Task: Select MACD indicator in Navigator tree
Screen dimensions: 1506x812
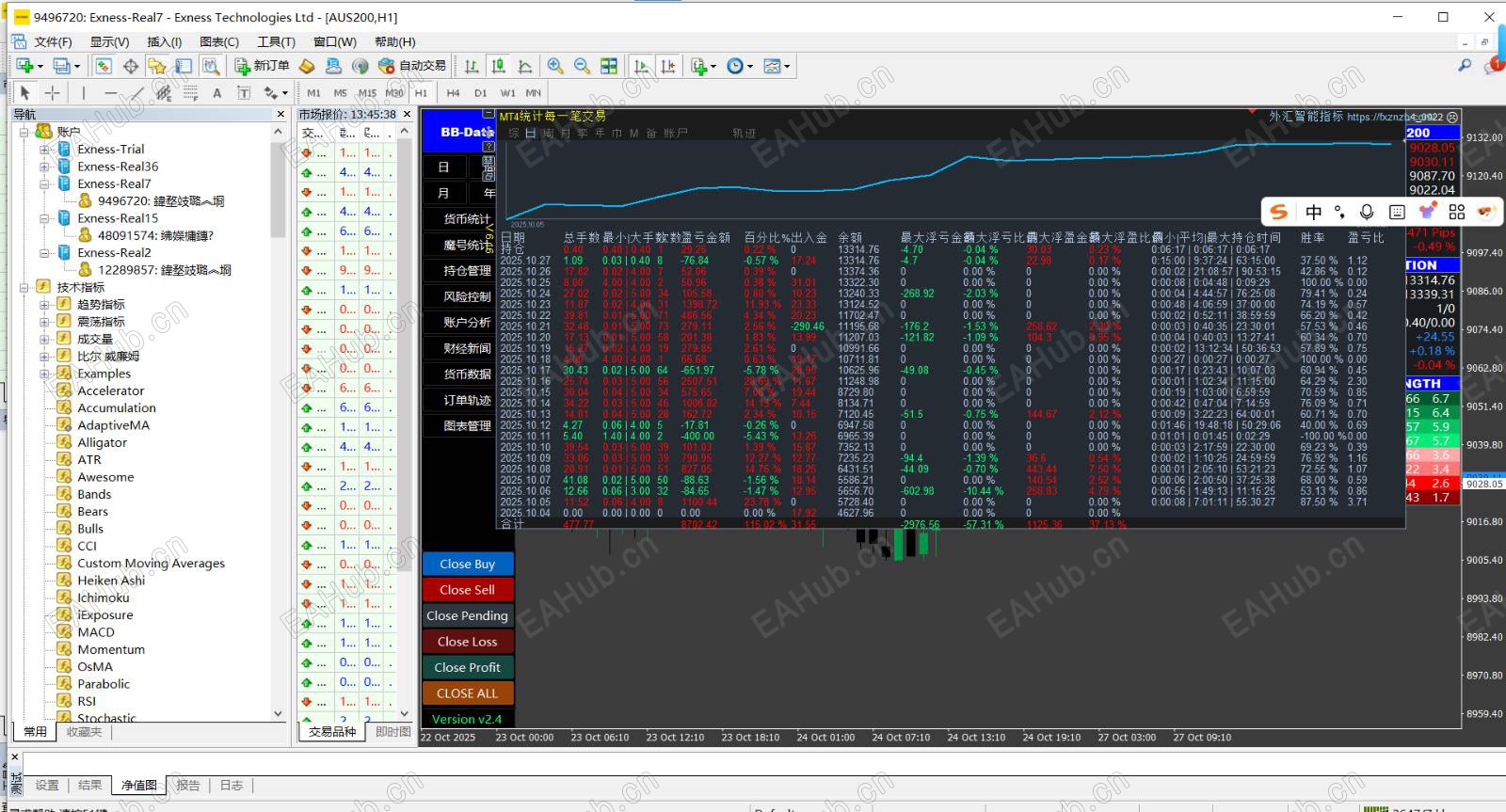Action: [x=96, y=632]
